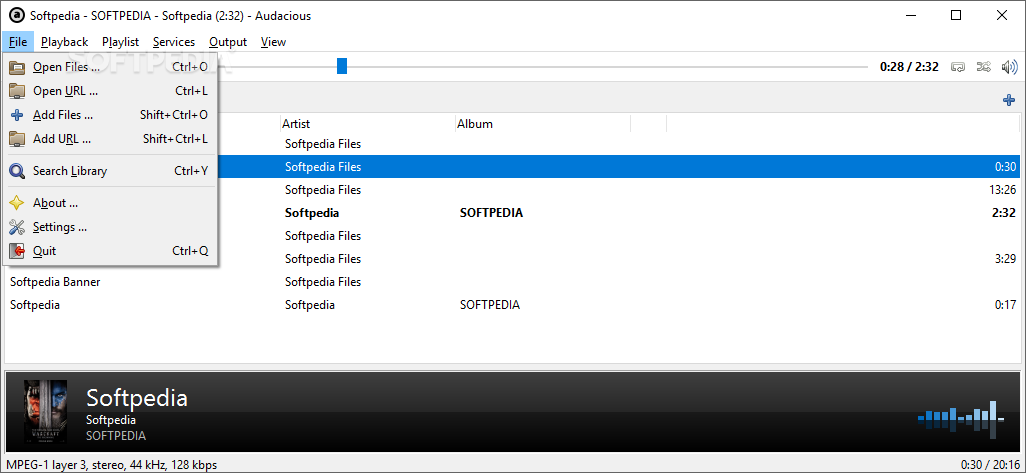Click the Quit exit icon
This screenshot has width=1026, height=473.
(17, 251)
